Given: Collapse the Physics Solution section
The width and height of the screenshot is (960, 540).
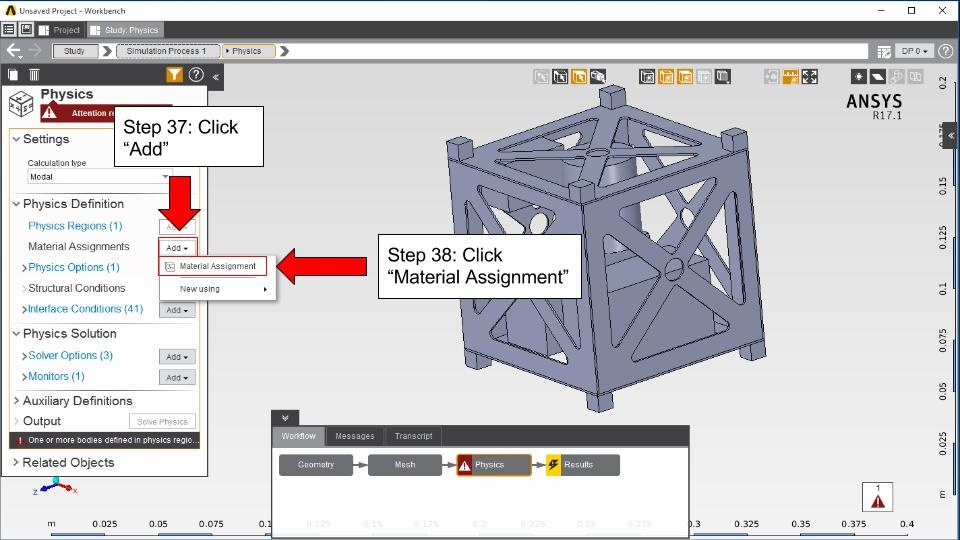Looking at the screenshot, I should point(17,334).
